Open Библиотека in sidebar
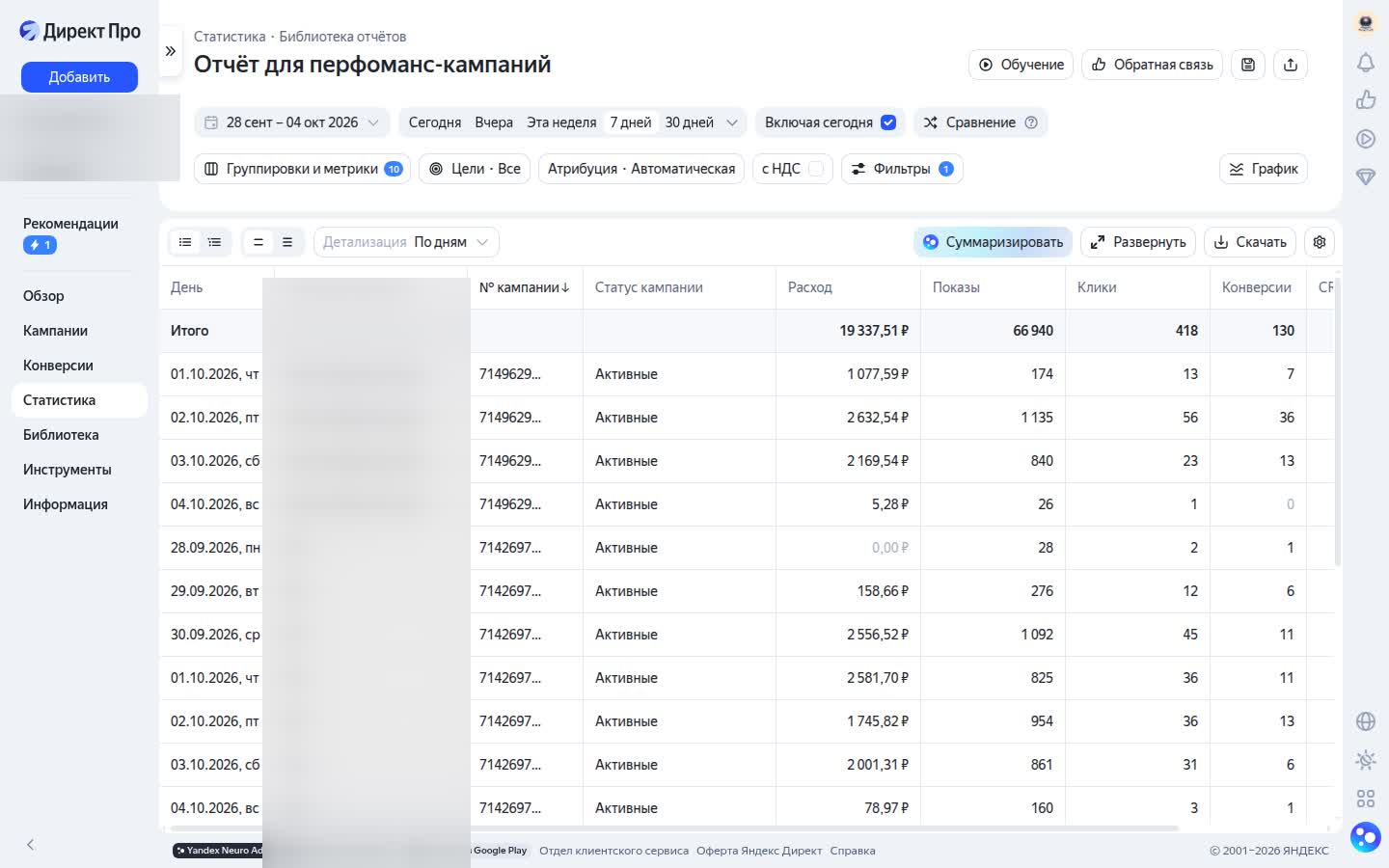The image size is (1389, 868). (x=61, y=435)
